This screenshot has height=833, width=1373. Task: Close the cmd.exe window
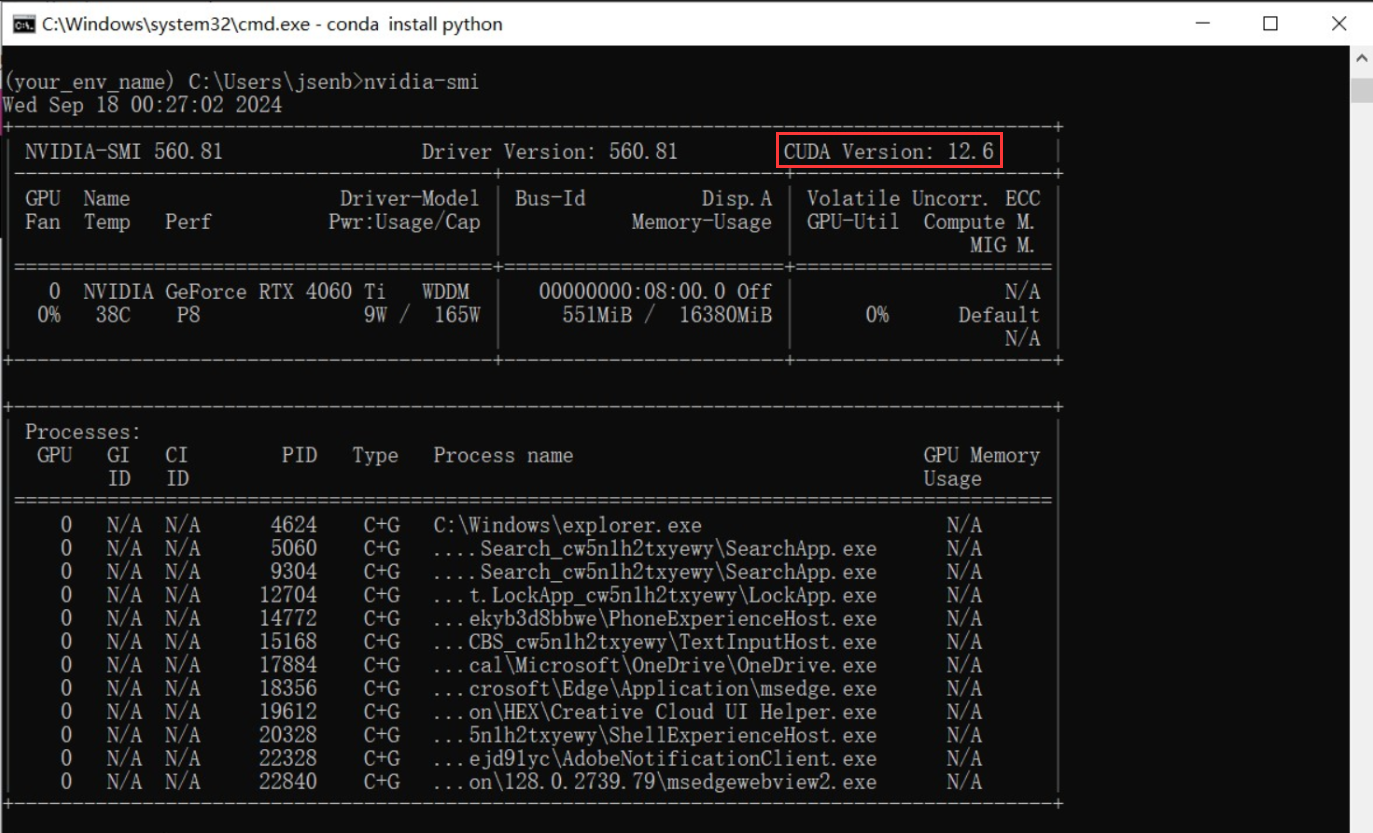[1339, 23]
